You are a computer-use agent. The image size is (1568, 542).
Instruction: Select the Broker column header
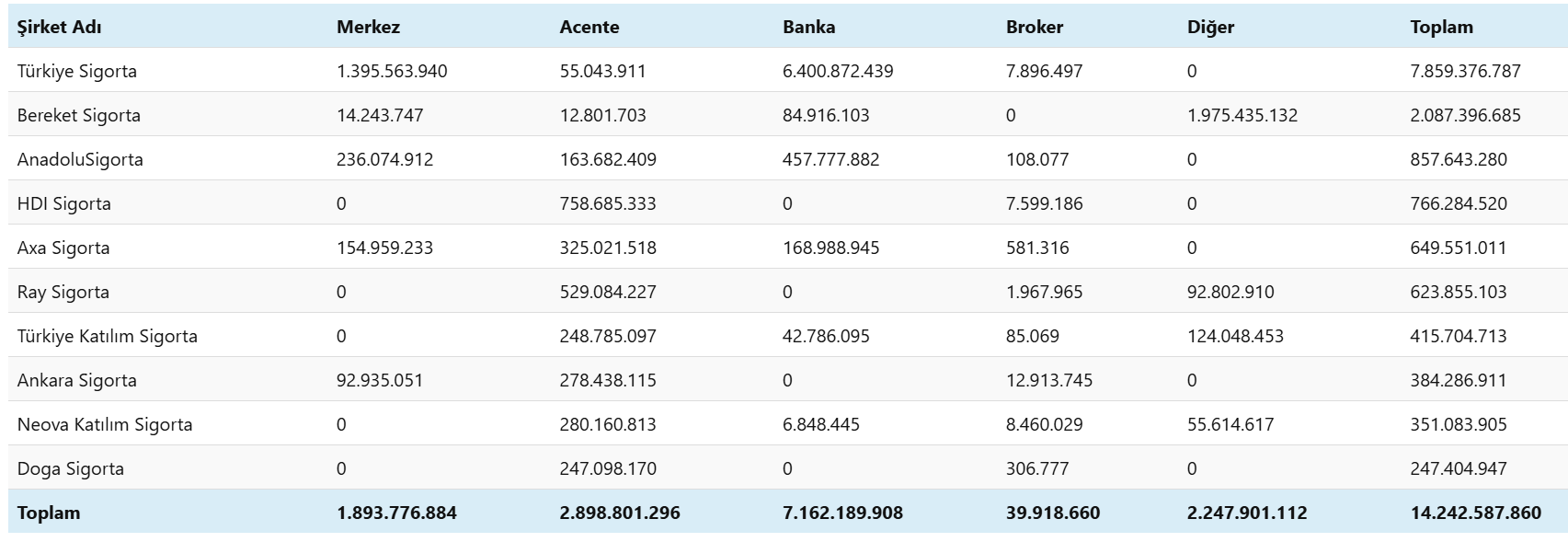(1034, 27)
